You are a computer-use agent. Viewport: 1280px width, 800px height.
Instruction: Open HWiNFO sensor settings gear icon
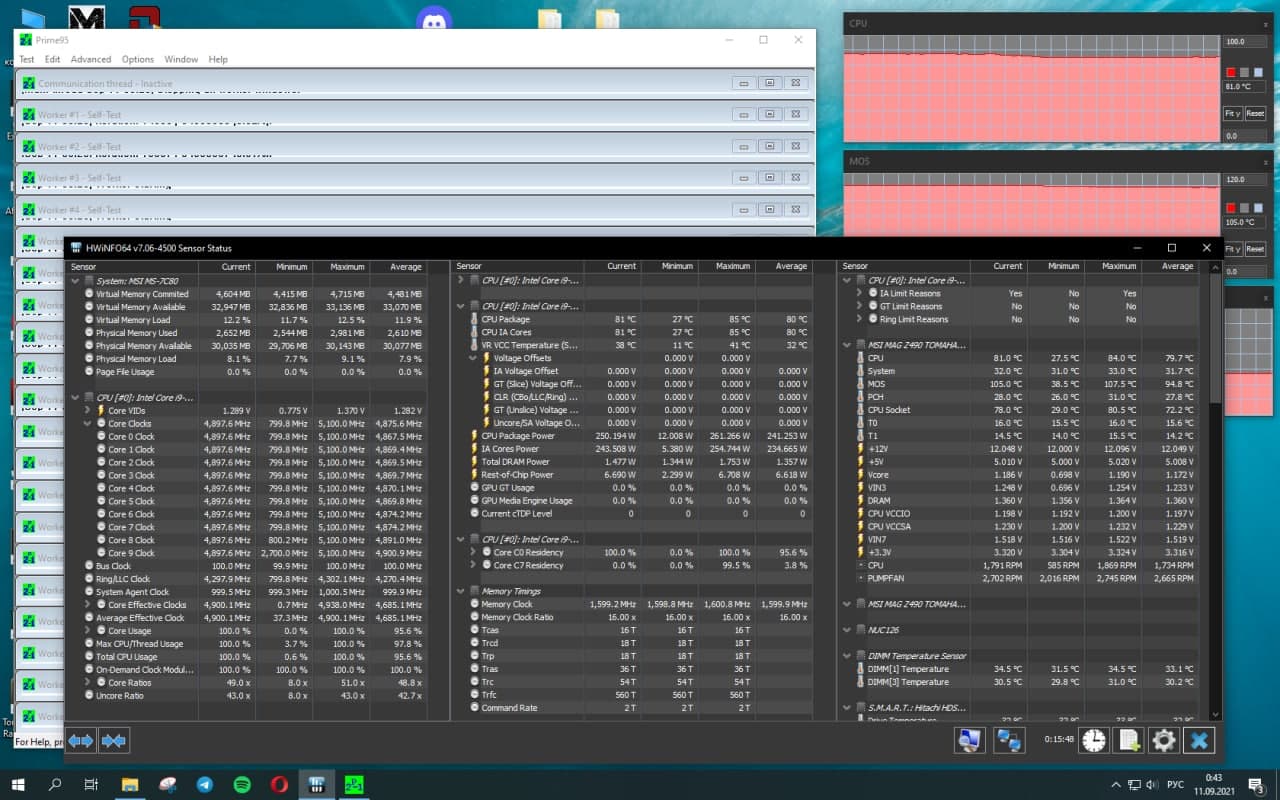tap(1164, 740)
